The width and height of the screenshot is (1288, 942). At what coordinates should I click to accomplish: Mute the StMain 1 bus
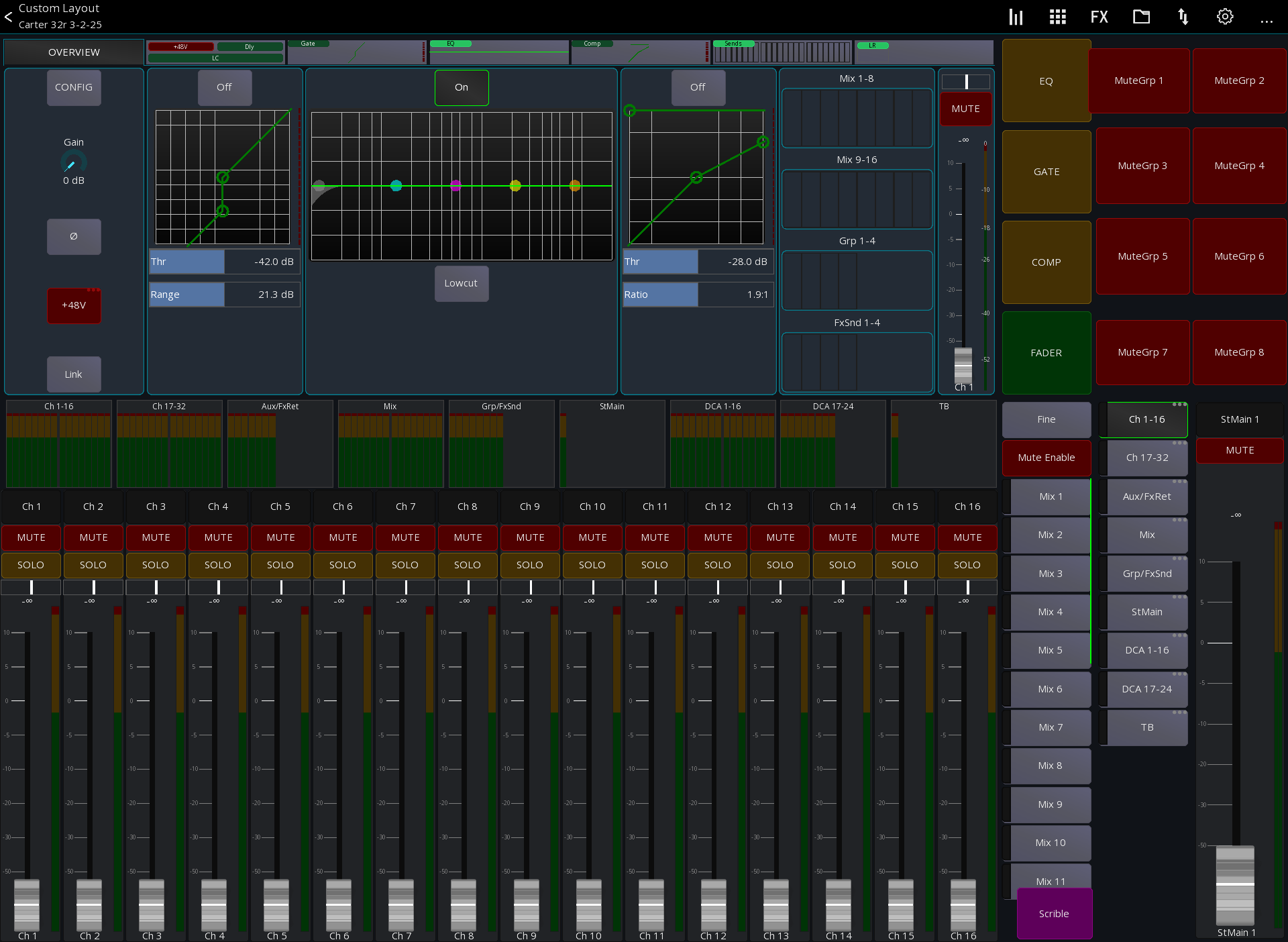pos(1240,450)
